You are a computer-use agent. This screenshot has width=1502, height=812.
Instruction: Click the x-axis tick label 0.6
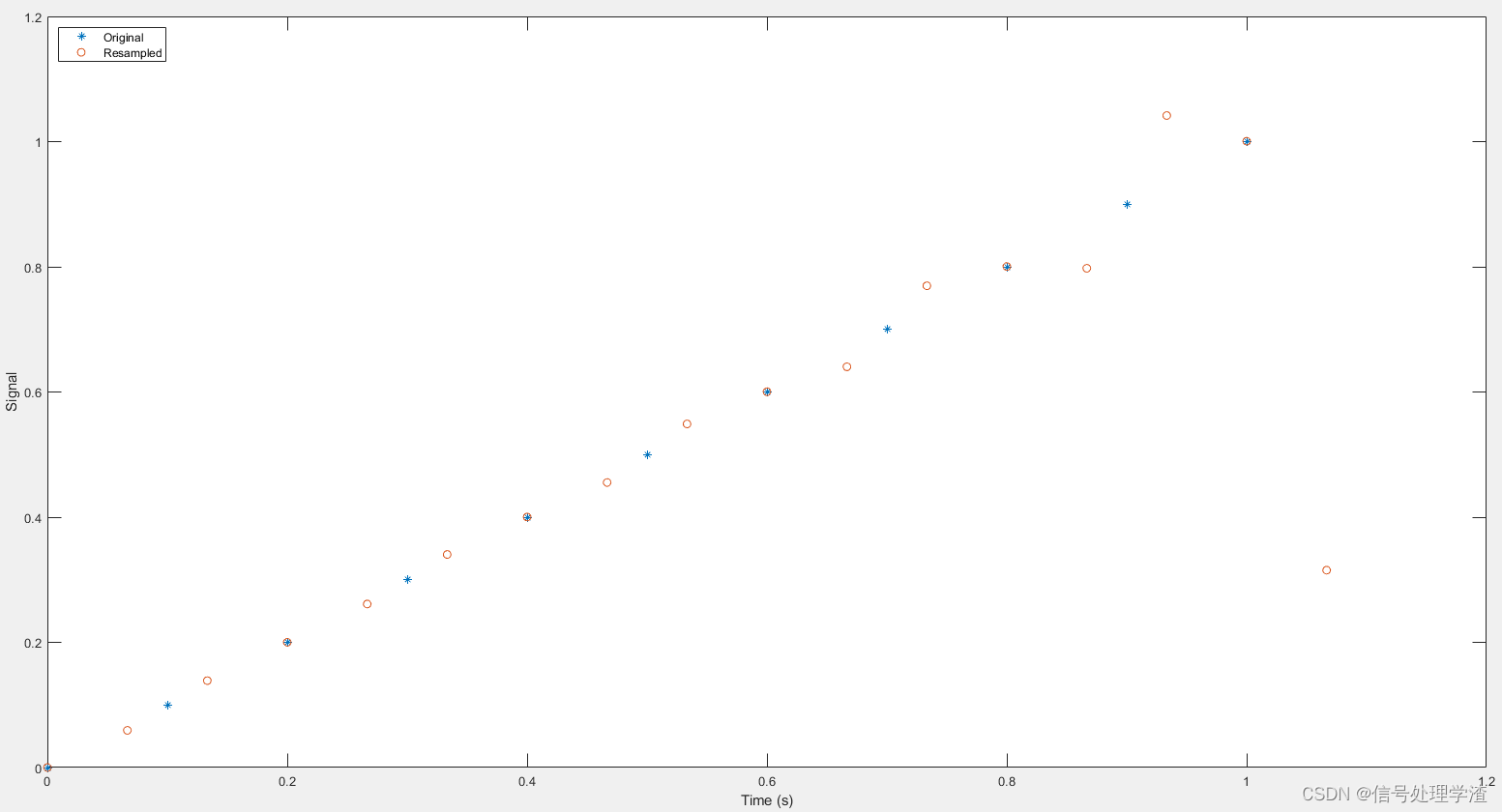coord(767,781)
